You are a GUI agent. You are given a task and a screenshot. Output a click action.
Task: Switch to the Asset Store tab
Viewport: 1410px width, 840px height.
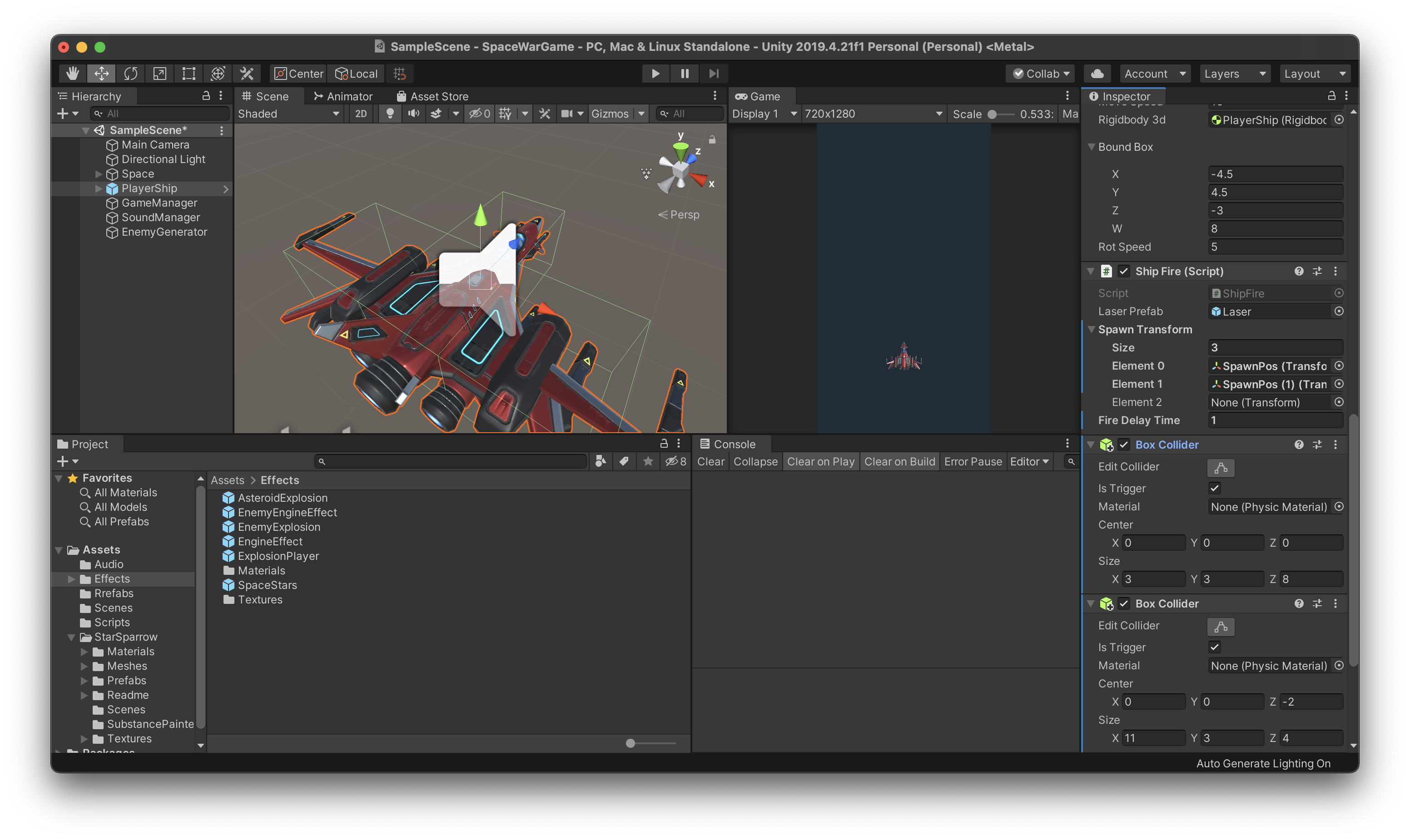click(432, 96)
